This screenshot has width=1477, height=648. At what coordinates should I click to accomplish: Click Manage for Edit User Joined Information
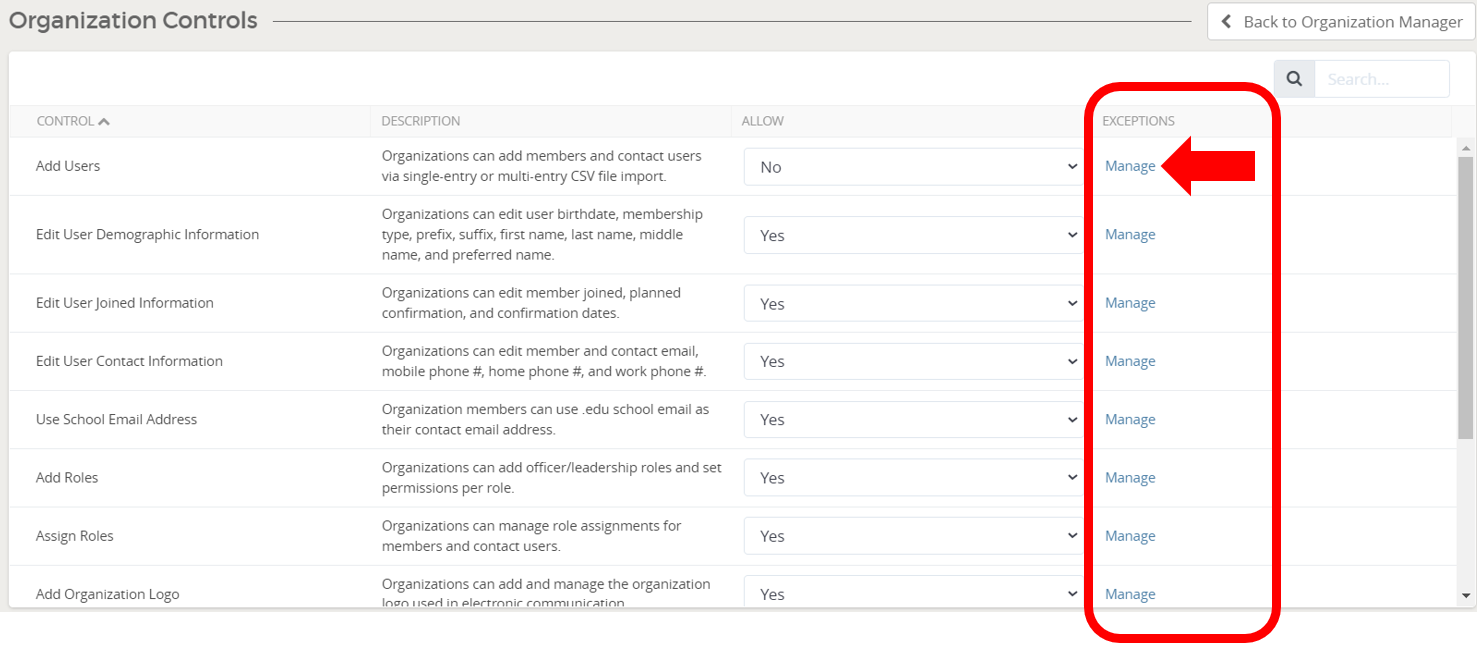1130,302
